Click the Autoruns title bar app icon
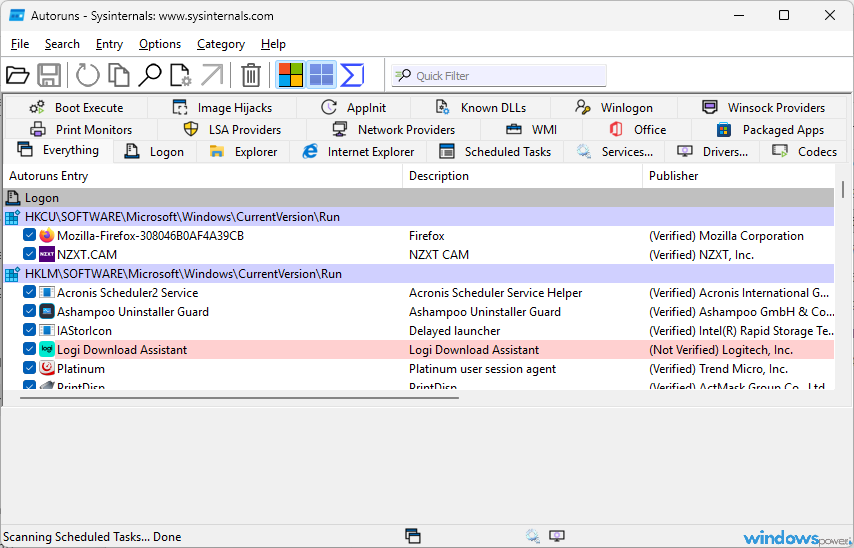 click(17, 16)
